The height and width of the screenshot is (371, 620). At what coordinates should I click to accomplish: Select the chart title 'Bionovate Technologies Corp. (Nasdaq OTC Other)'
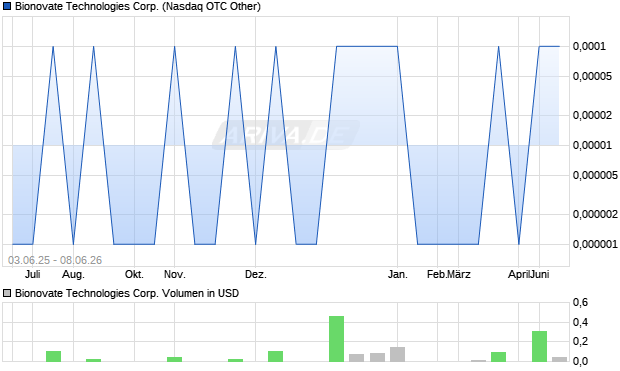[x=138, y=6]
